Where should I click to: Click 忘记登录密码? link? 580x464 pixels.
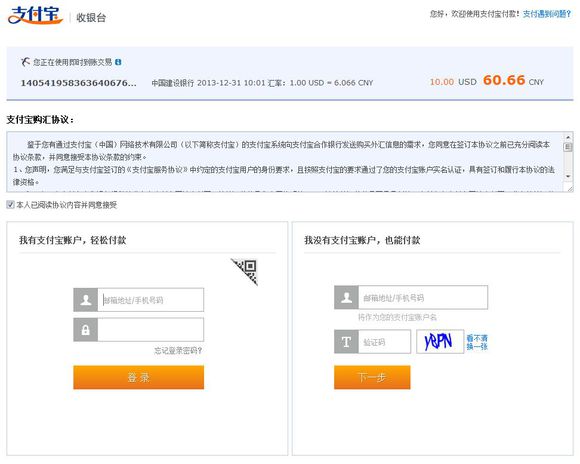tap(178, 350)
